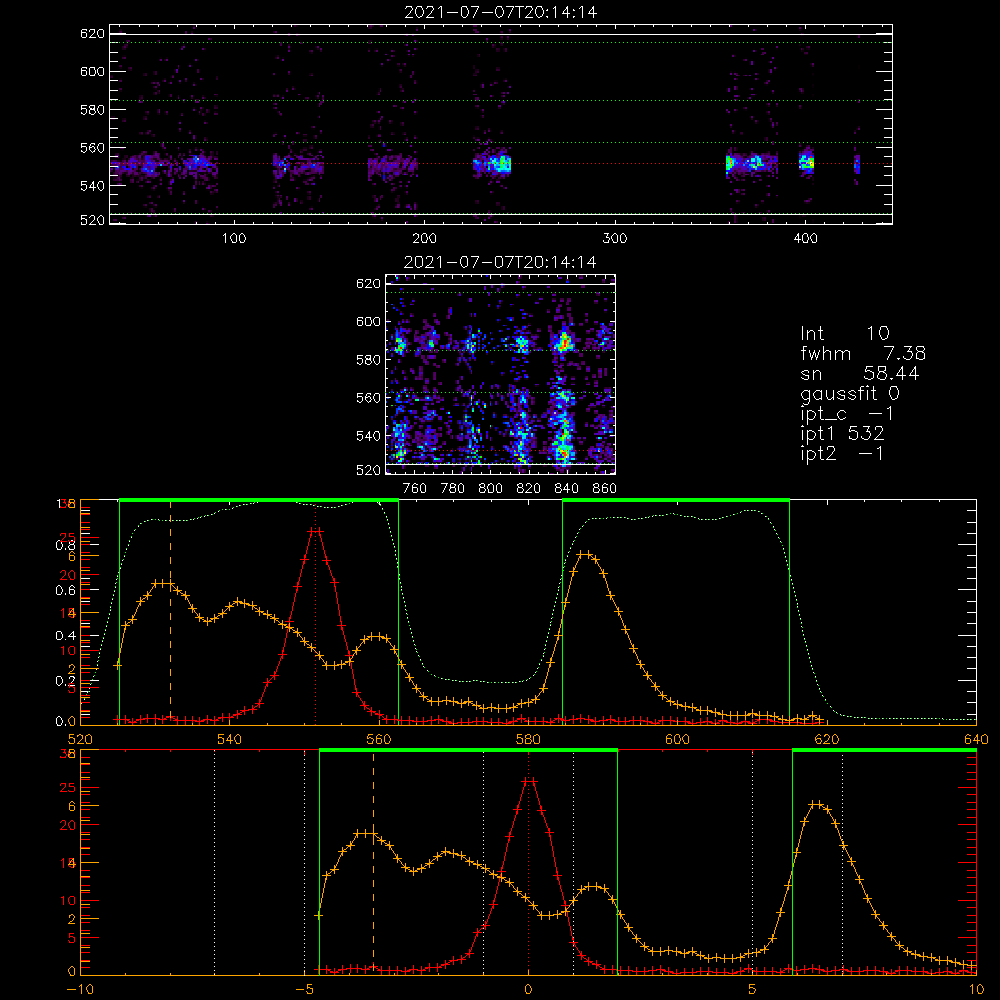Click the 'ipt2 -1' parameter
This screenshot has height=1000, width=1000.
(x=842, y=453)
